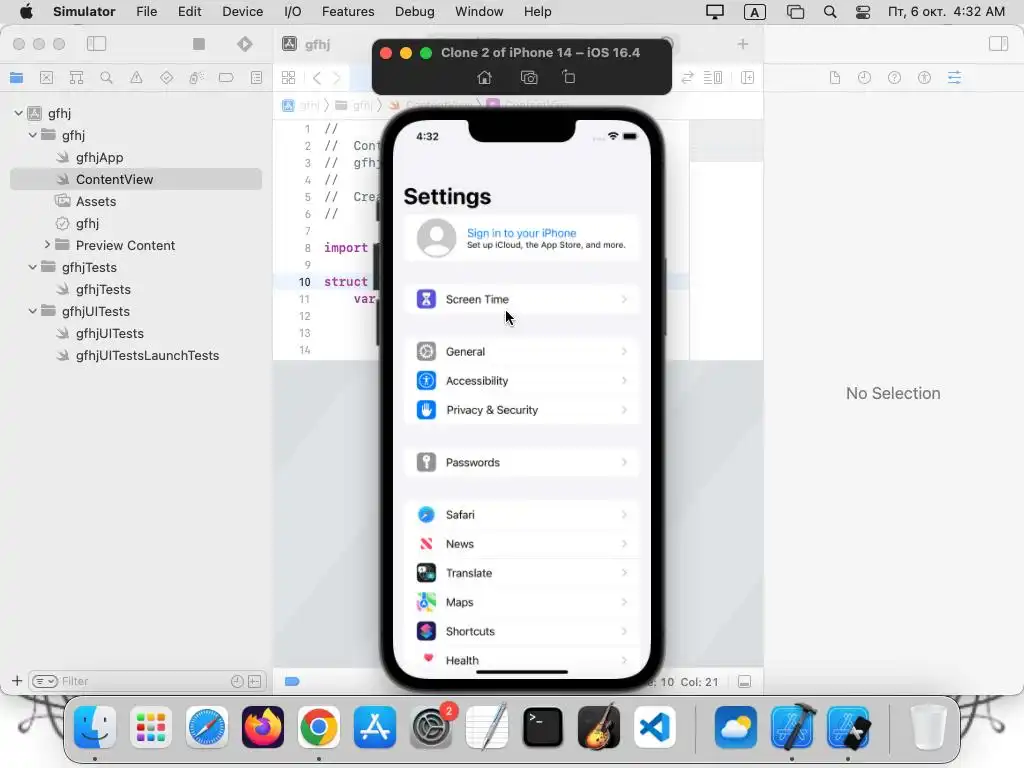The height and width of the screenshot is (768, 1024).
Task: Tap Sign in to your iPhone link
Action: [x=521, y=233]
